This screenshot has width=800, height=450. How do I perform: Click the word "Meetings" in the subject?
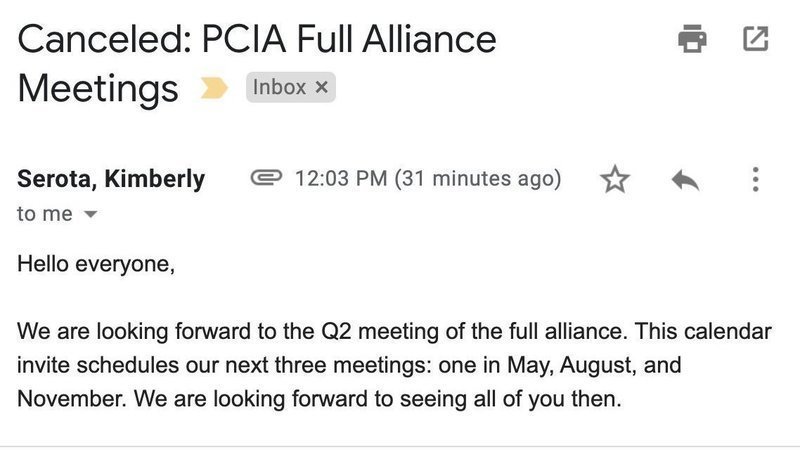pos(98,88)
